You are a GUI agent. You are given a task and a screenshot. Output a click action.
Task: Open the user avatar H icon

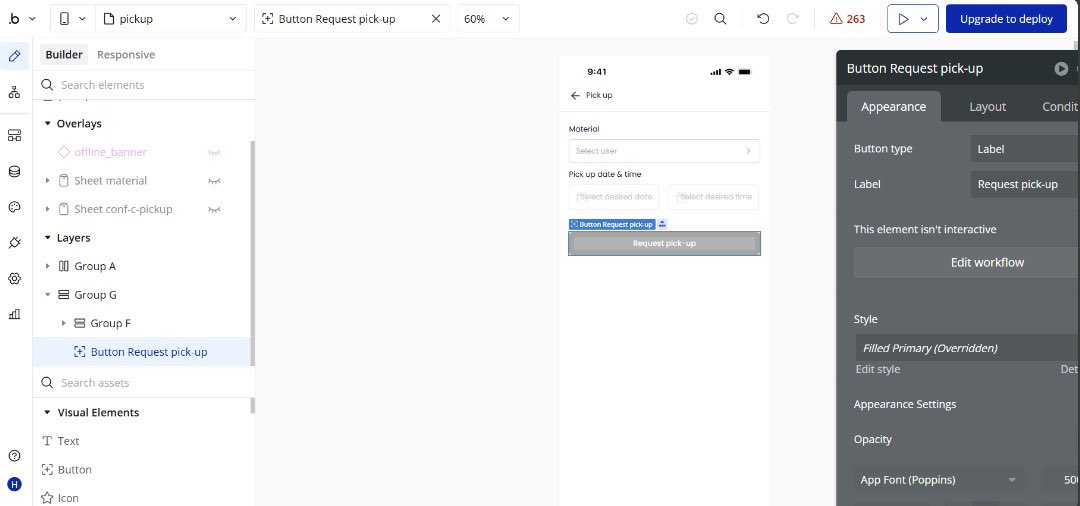(x=14, y=484)
